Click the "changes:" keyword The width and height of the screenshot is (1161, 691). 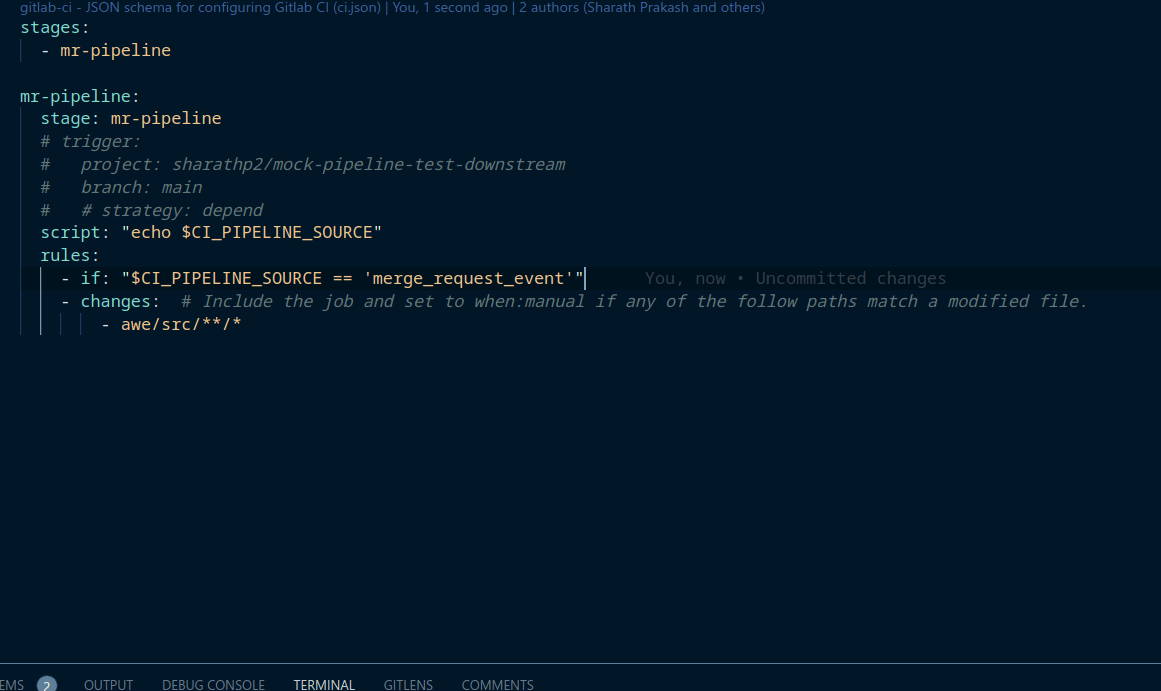point(118,301)
